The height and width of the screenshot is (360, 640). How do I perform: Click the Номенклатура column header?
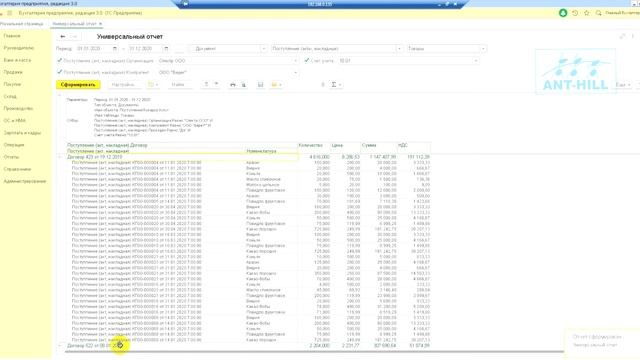pyautogui.click(x=261, y=151)
